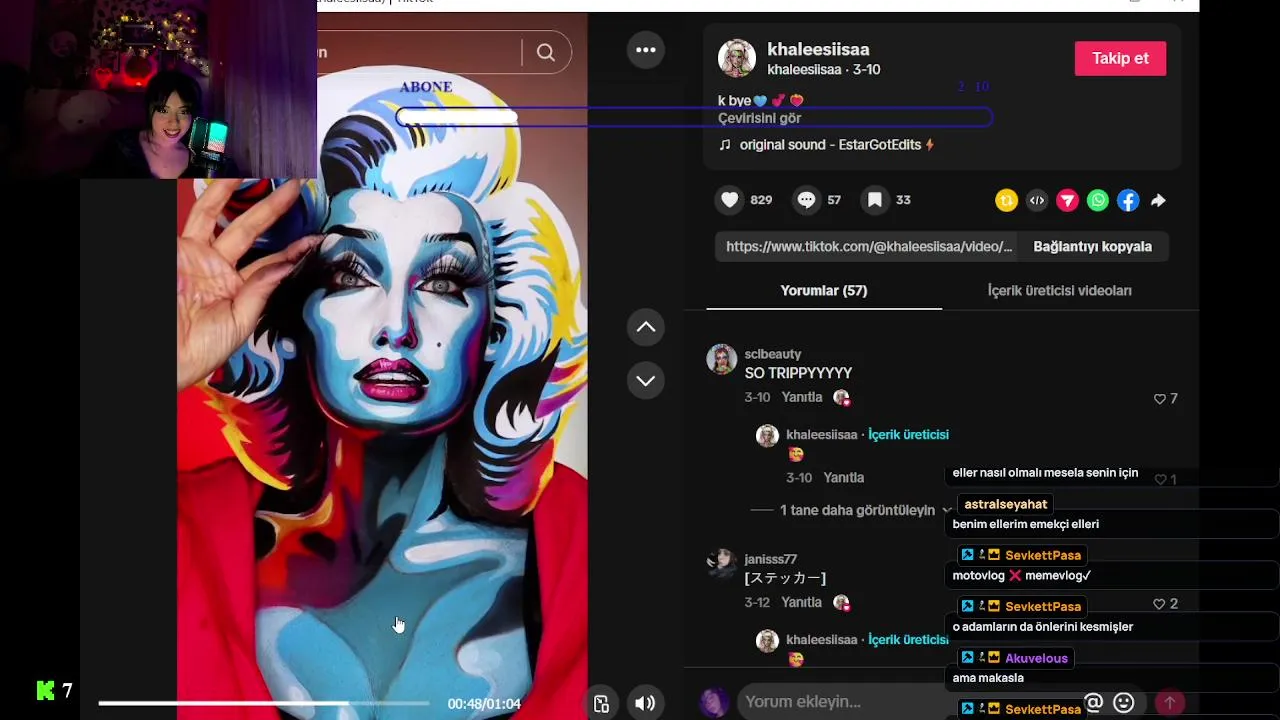Viewport: 1280px width, 720px height.
Task: Open the emoji picker in comment box
Action: [x=1124, y=703]
